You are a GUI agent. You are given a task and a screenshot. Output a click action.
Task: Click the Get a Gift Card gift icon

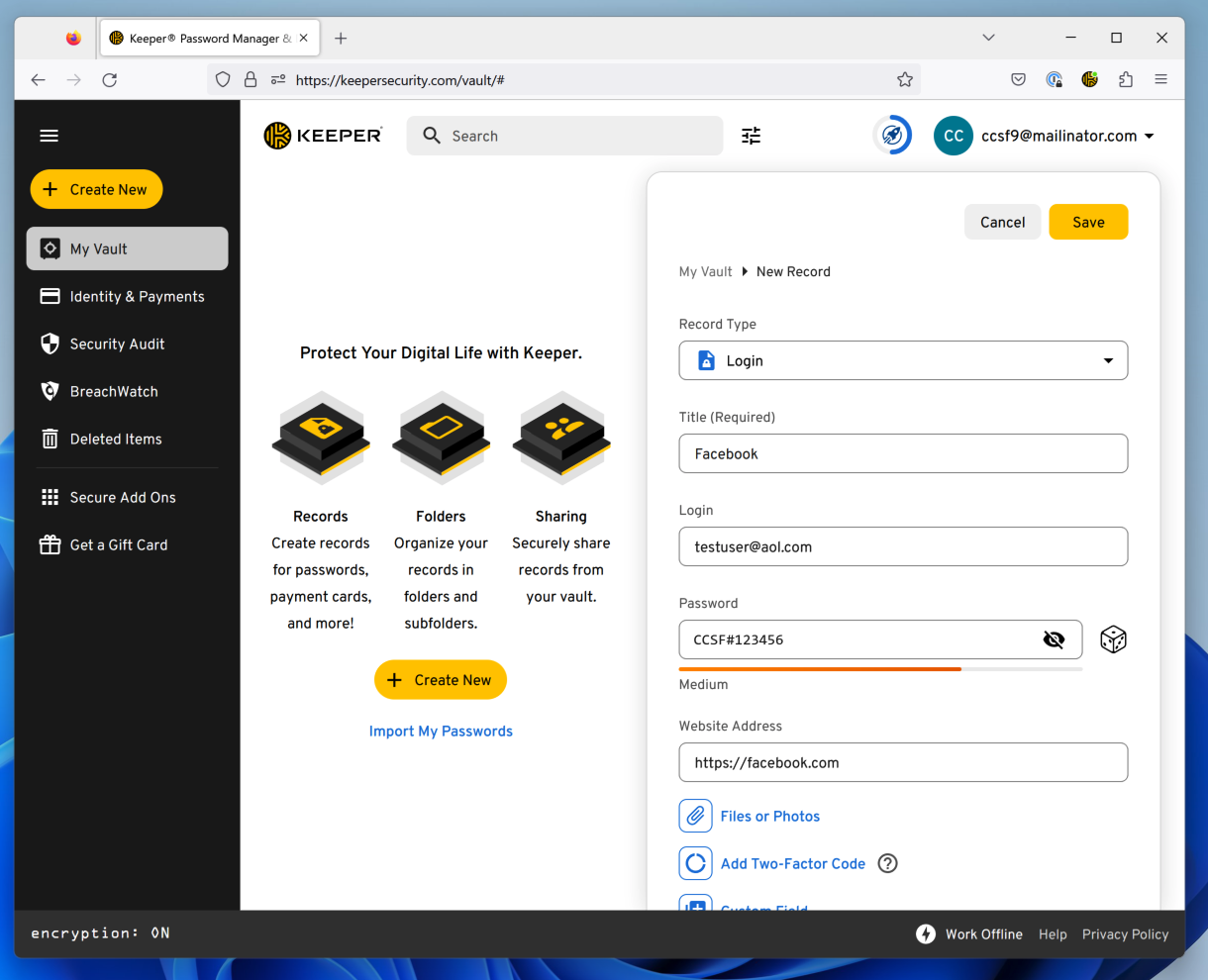click(x=50, y=544)
